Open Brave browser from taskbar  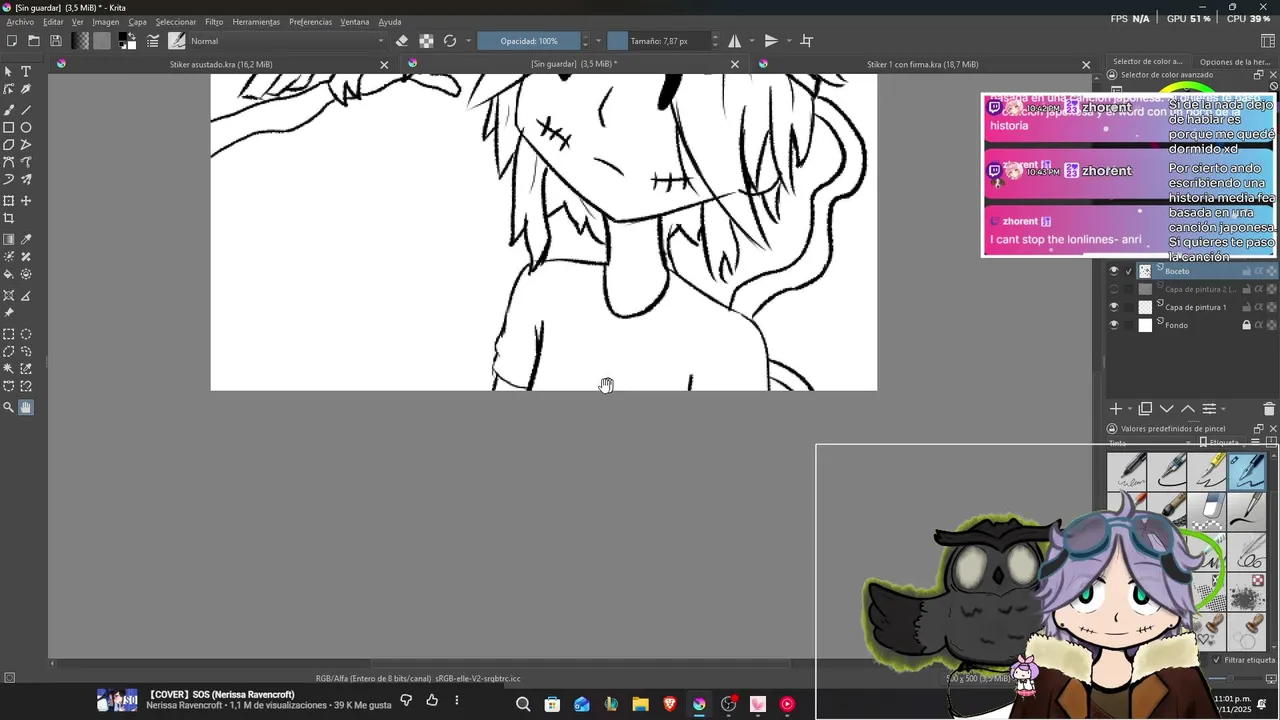pyautogui.click(x=670, y=704)
